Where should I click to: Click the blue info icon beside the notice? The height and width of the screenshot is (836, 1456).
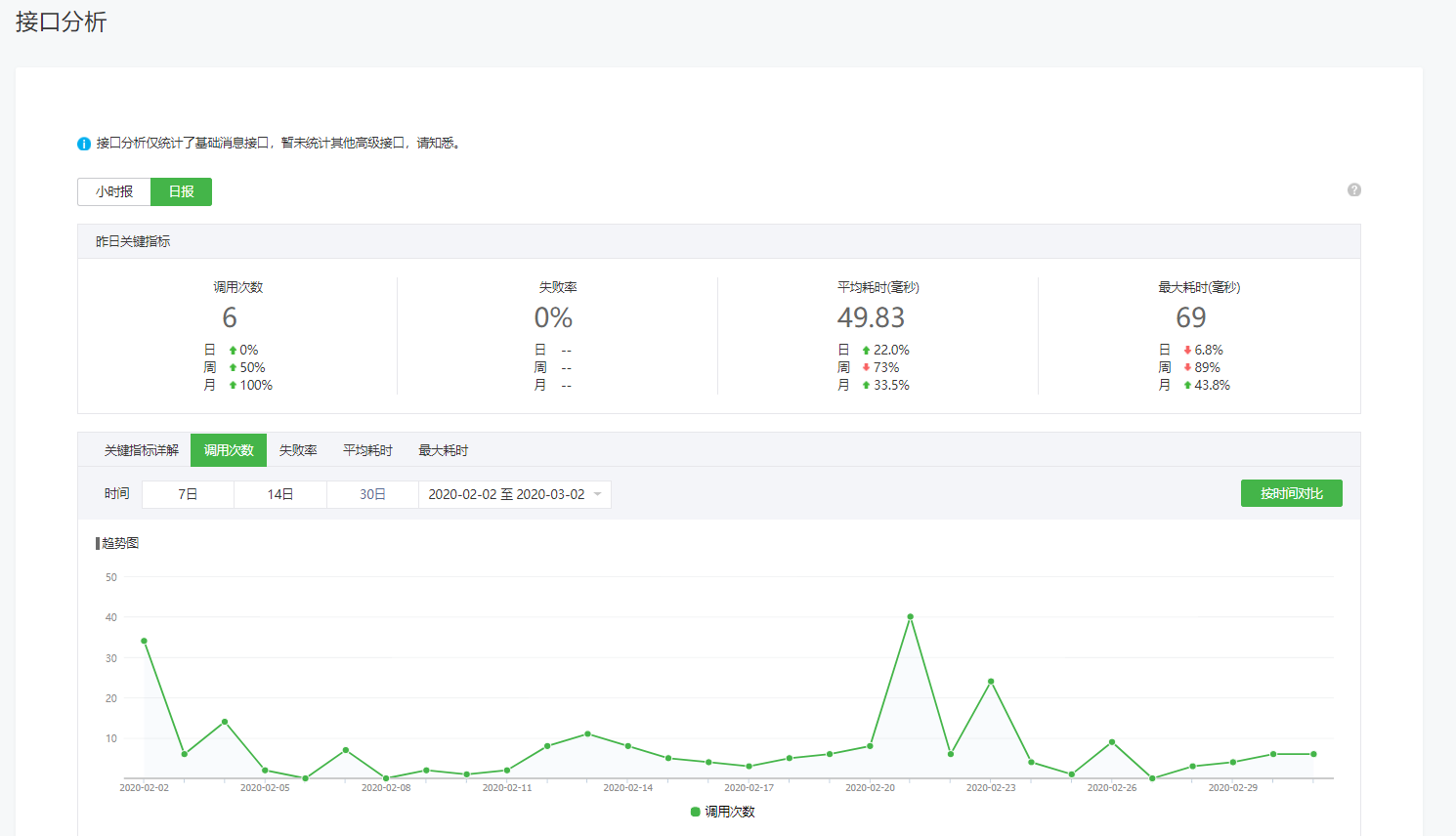coord(84,144)
